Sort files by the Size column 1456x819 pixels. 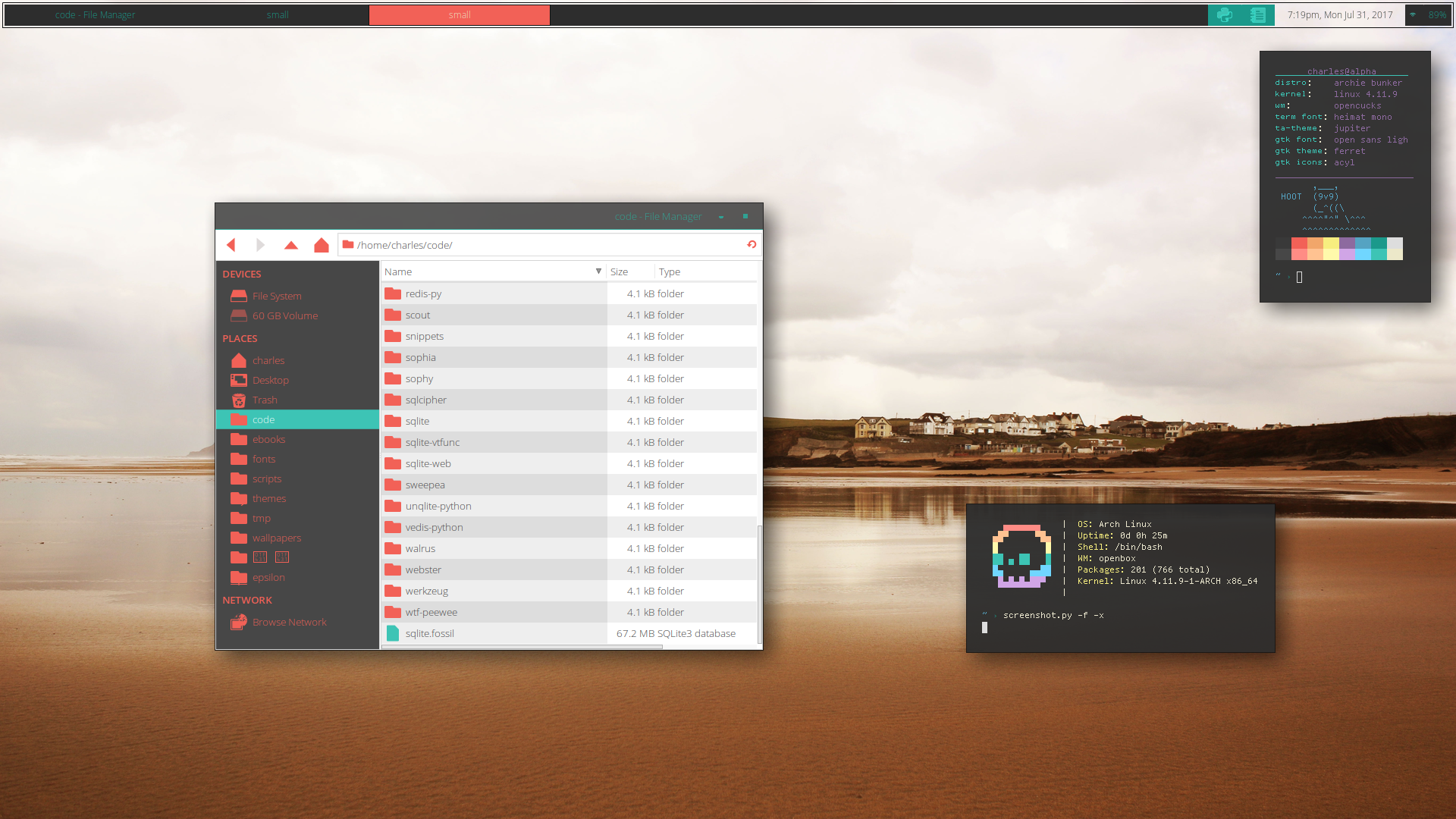[x=620, y=271]
